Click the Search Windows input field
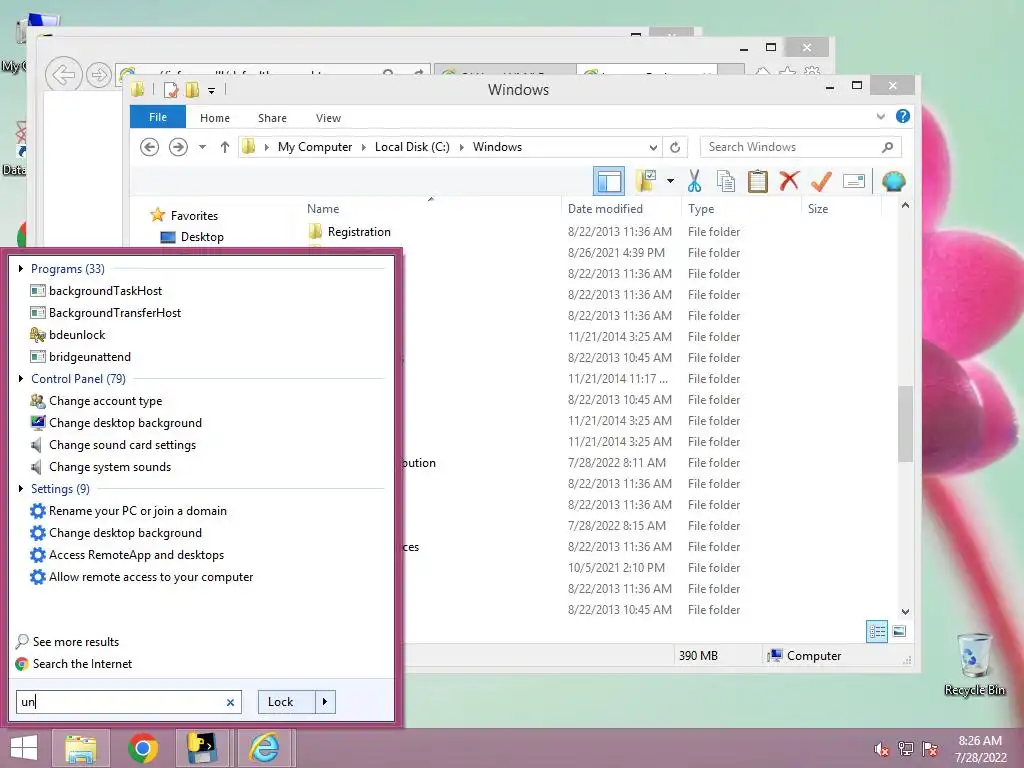Viewport: 1024px width, 768px height. coord(801,147)
